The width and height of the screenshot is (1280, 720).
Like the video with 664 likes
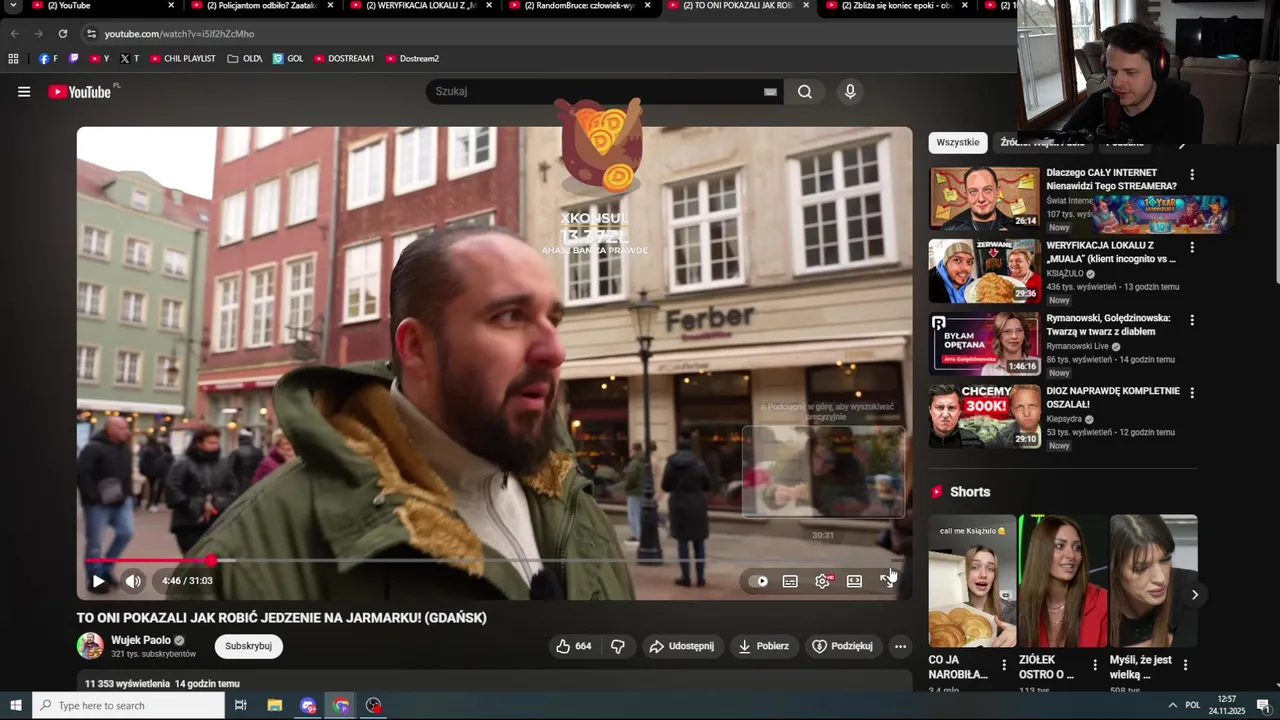[574, 646]
